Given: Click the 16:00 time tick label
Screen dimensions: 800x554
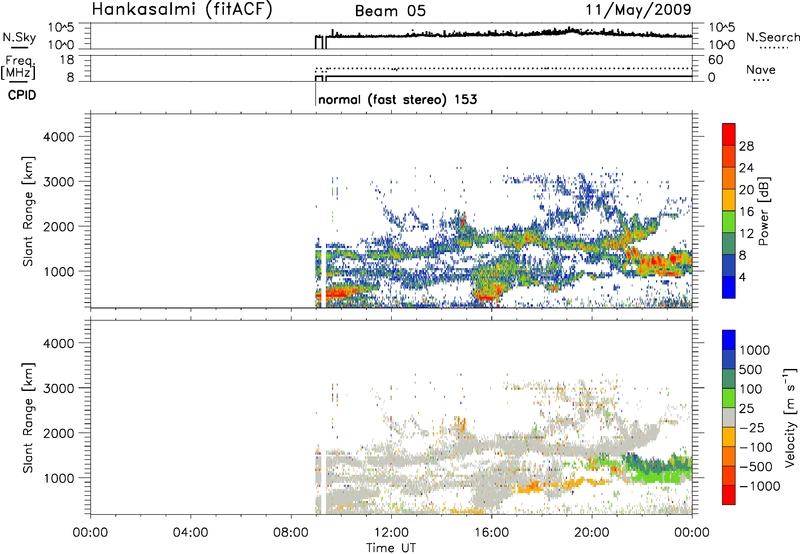Looking at the screenshot, I should 492,533.
